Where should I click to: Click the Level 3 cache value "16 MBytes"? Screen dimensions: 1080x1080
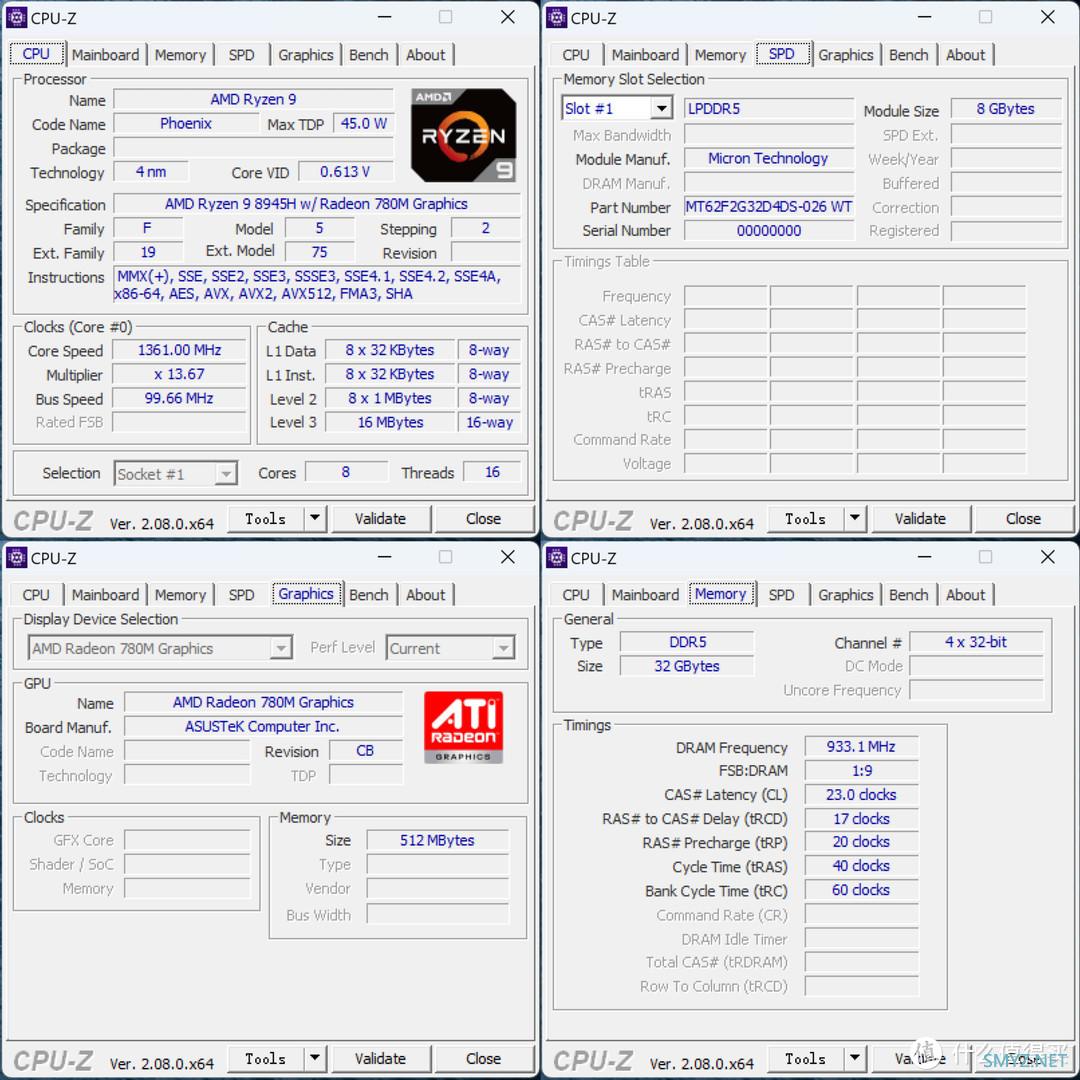tap(390, 422)
